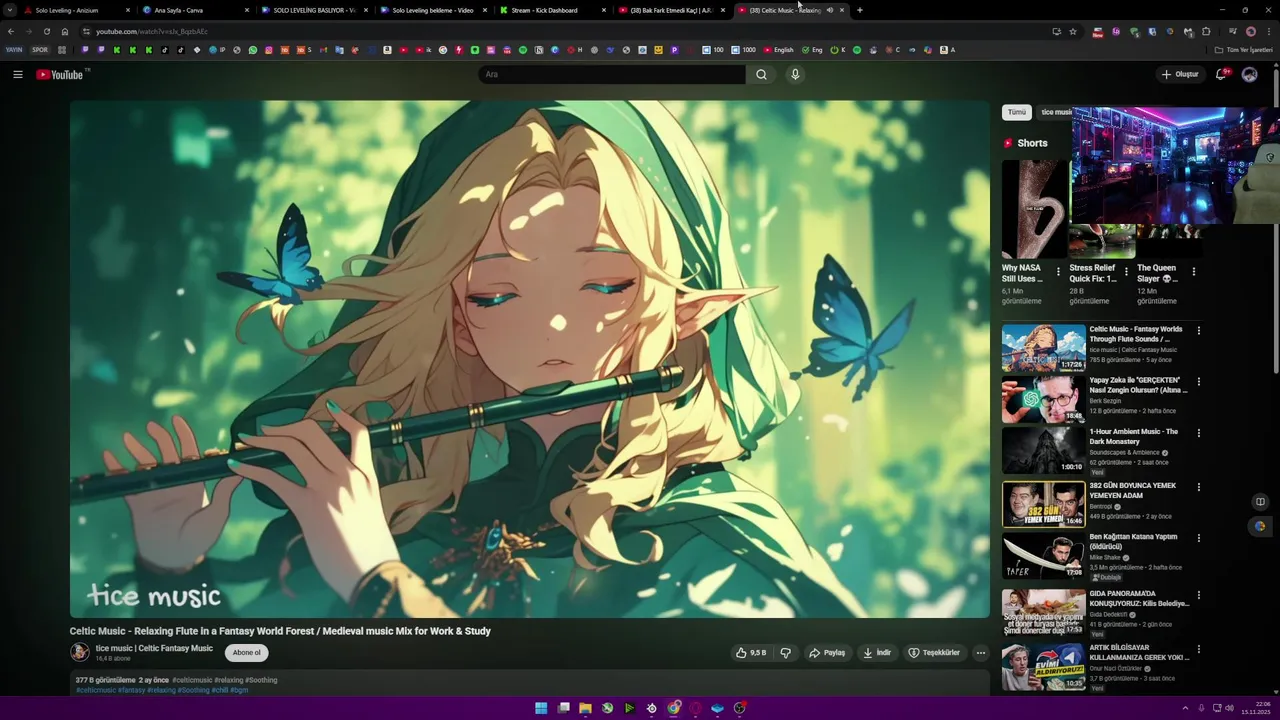Open Why NASA Still Uses short thumbnail

(1034, 209)
